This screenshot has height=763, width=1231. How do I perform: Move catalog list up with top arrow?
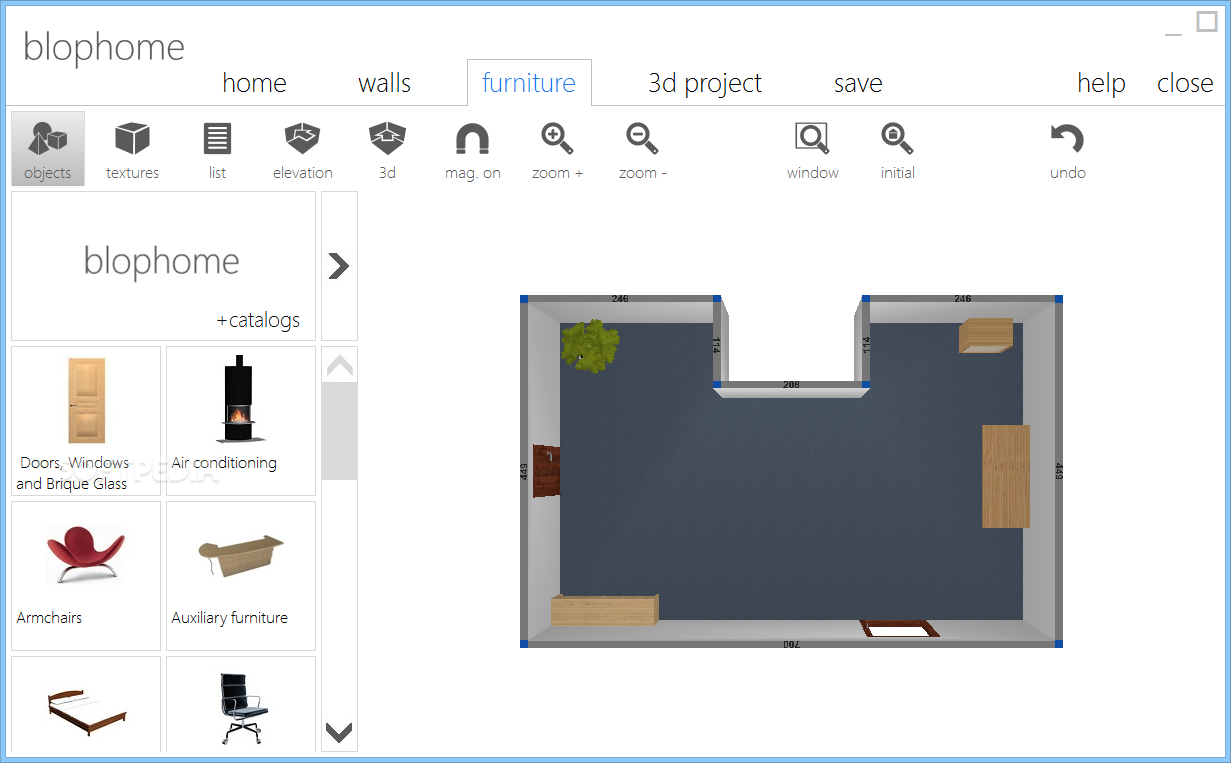coord(340,366)
